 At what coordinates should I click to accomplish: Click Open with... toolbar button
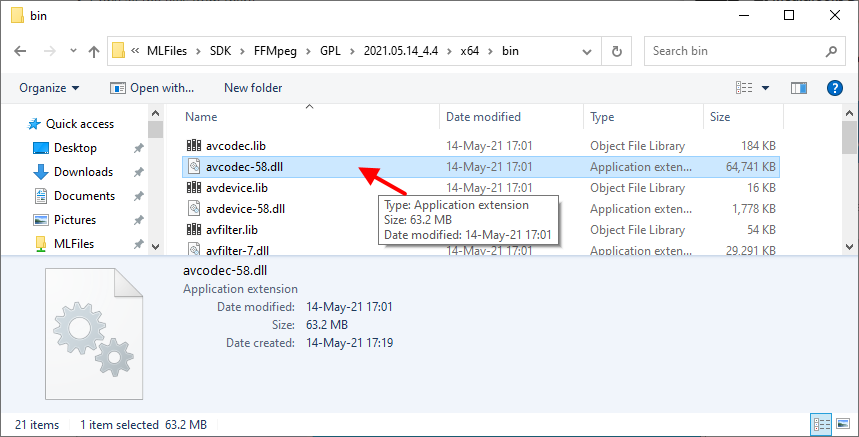coord(152,88)
